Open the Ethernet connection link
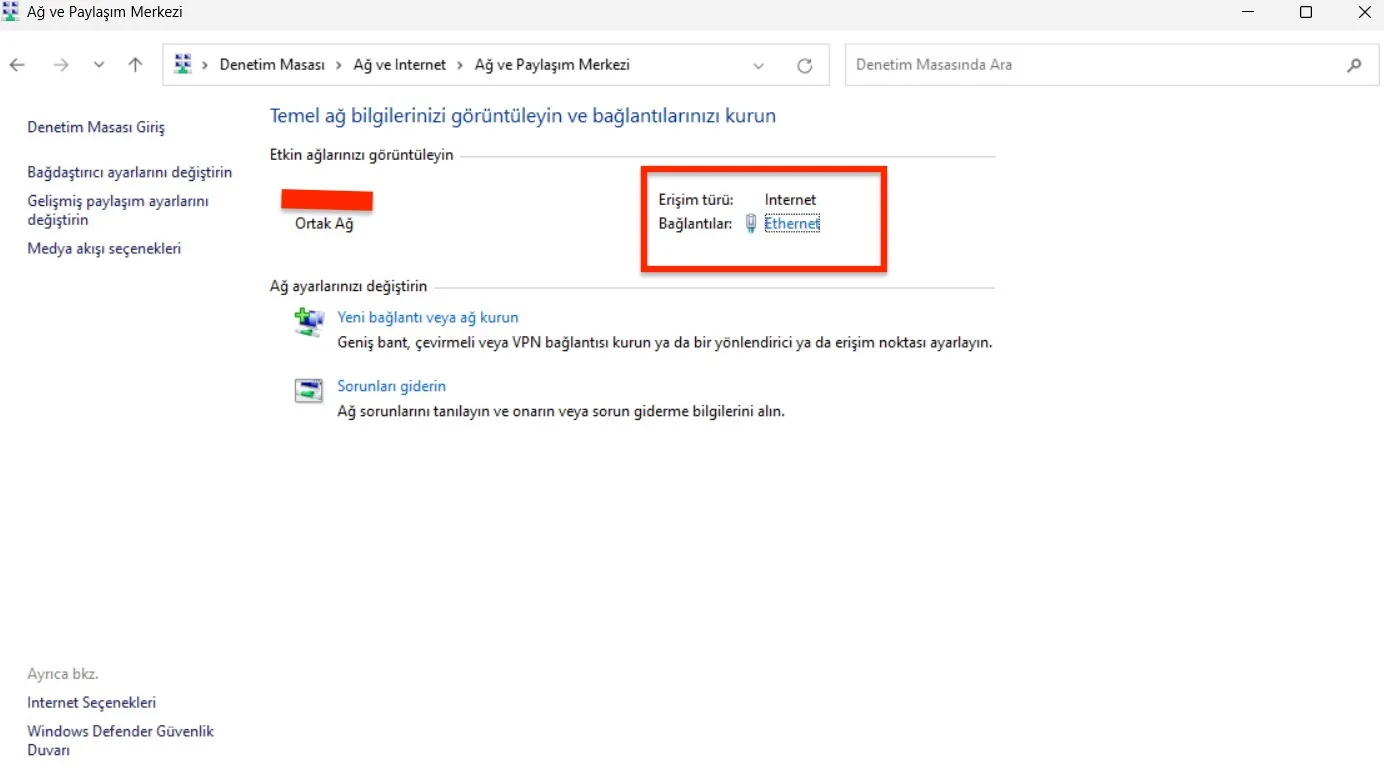The height and width of the screenshot is (776, 1384). pos(792,224)
